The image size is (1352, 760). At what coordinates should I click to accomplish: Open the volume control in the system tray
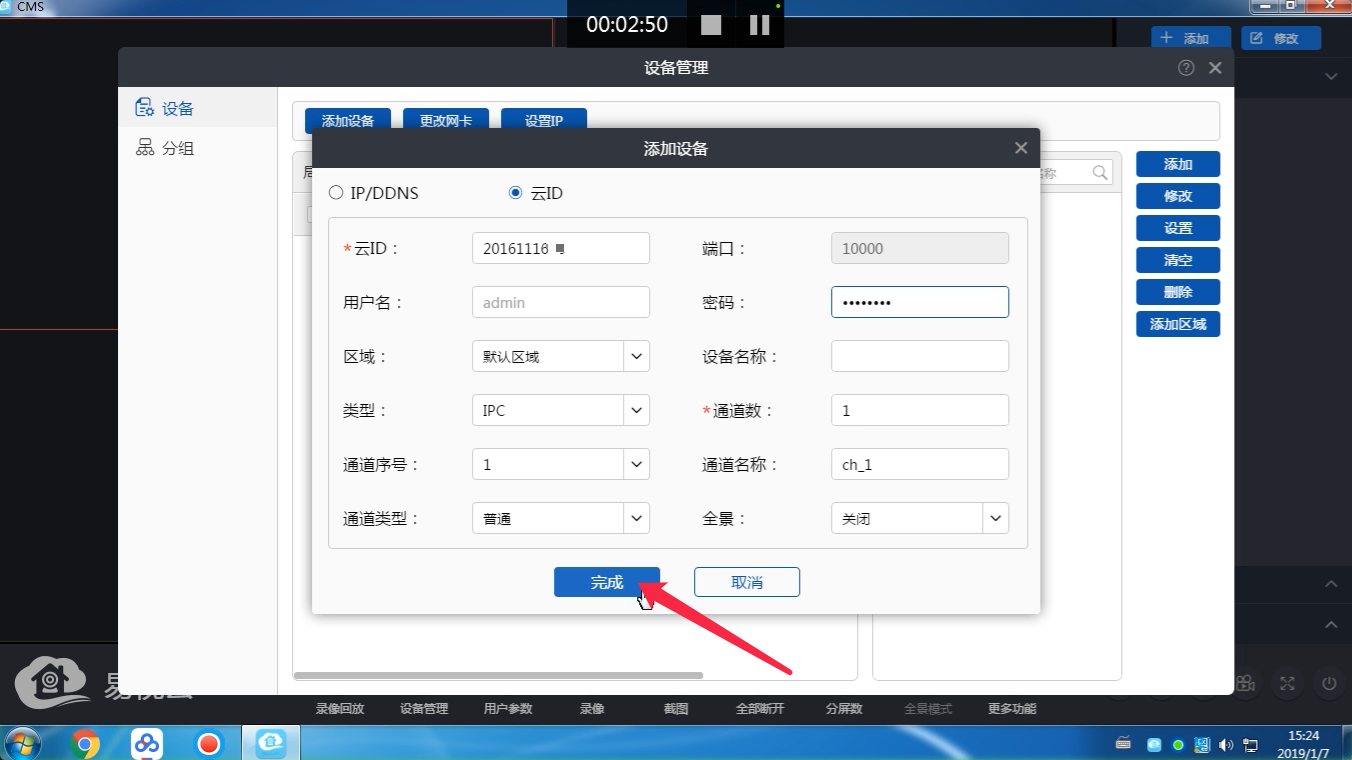pos(1226,745)
